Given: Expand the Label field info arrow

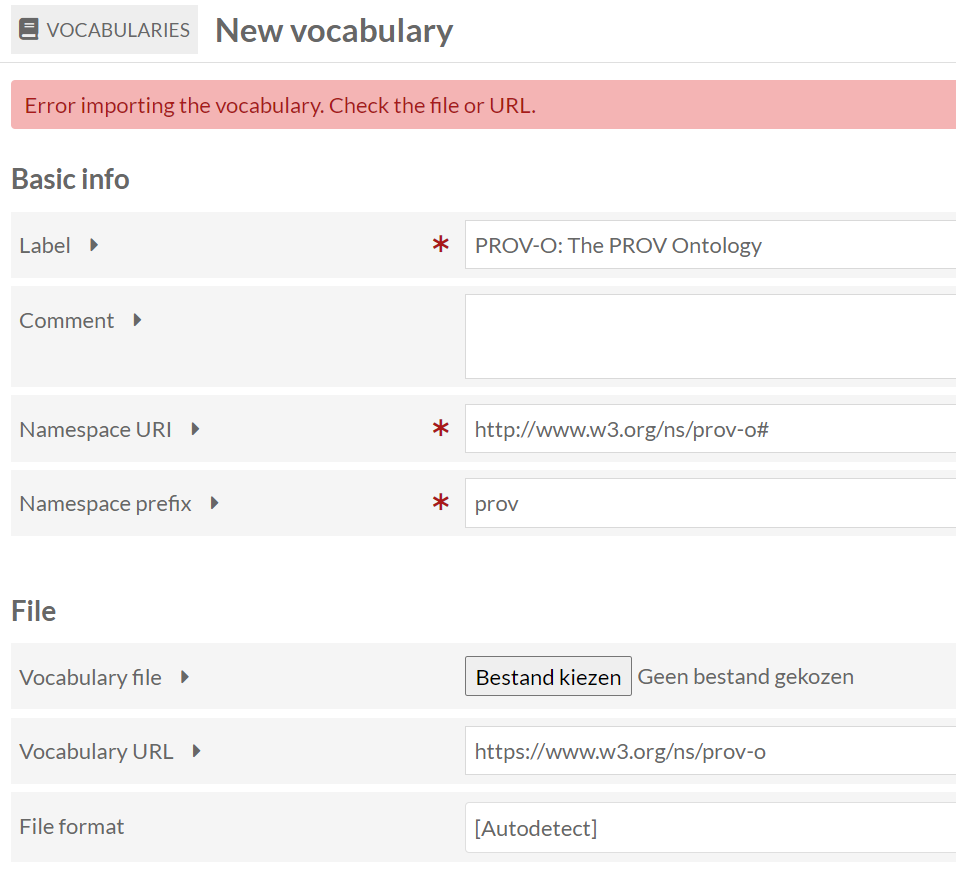Looking at the screenshot, I should pyautogui.click(x=94, y=245).
